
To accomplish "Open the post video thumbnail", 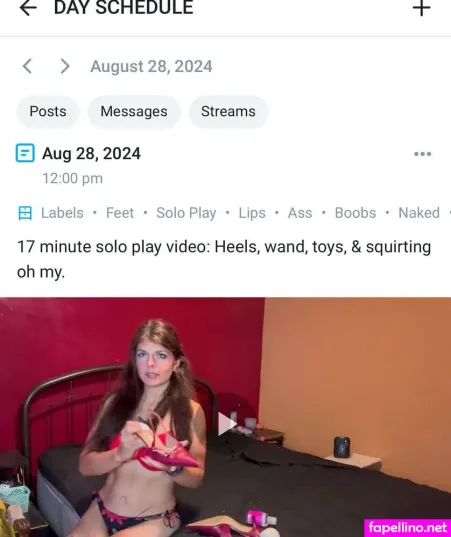I will [x=225, y=417].
